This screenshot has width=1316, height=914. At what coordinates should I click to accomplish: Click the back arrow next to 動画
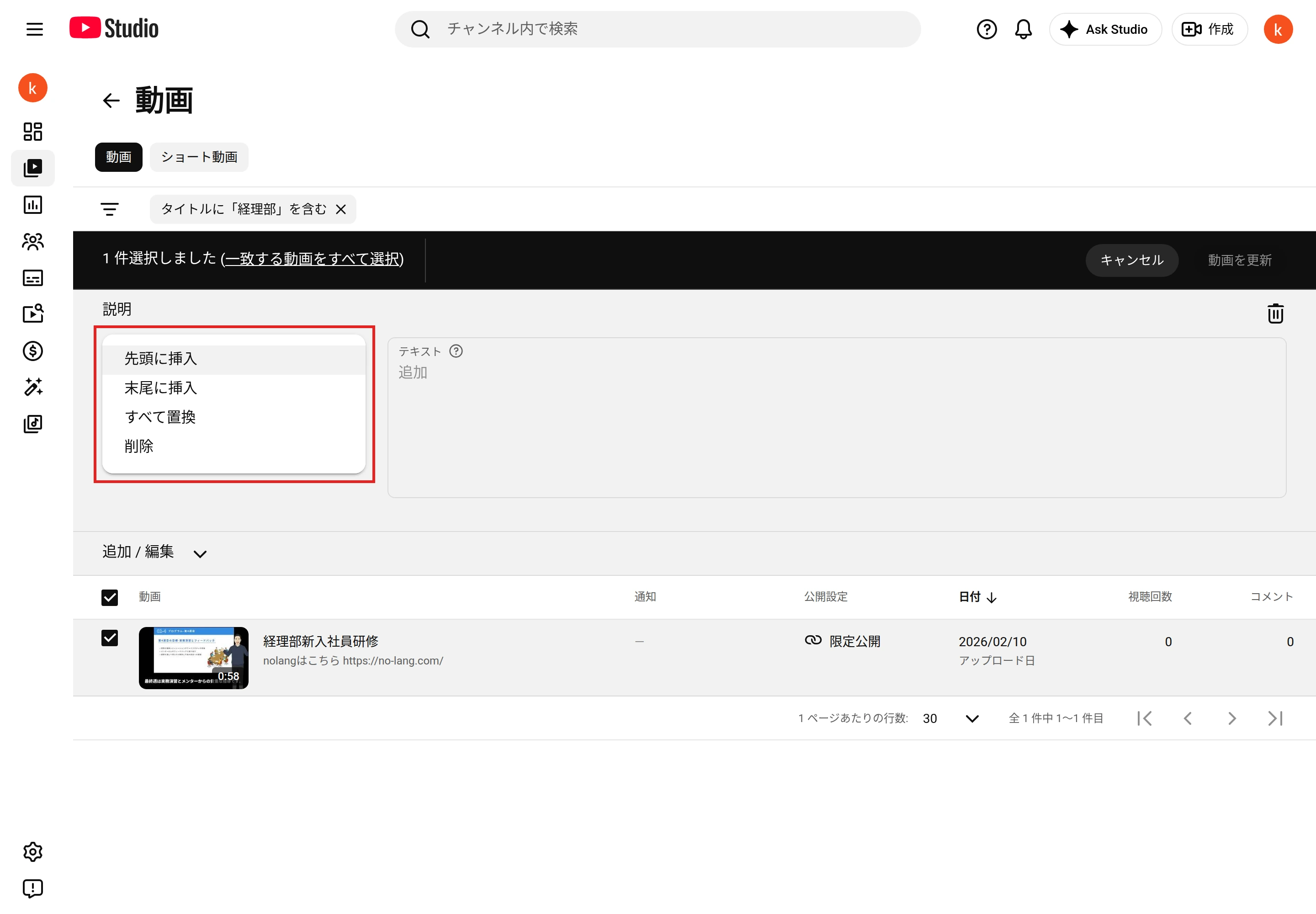pos(111,101)
